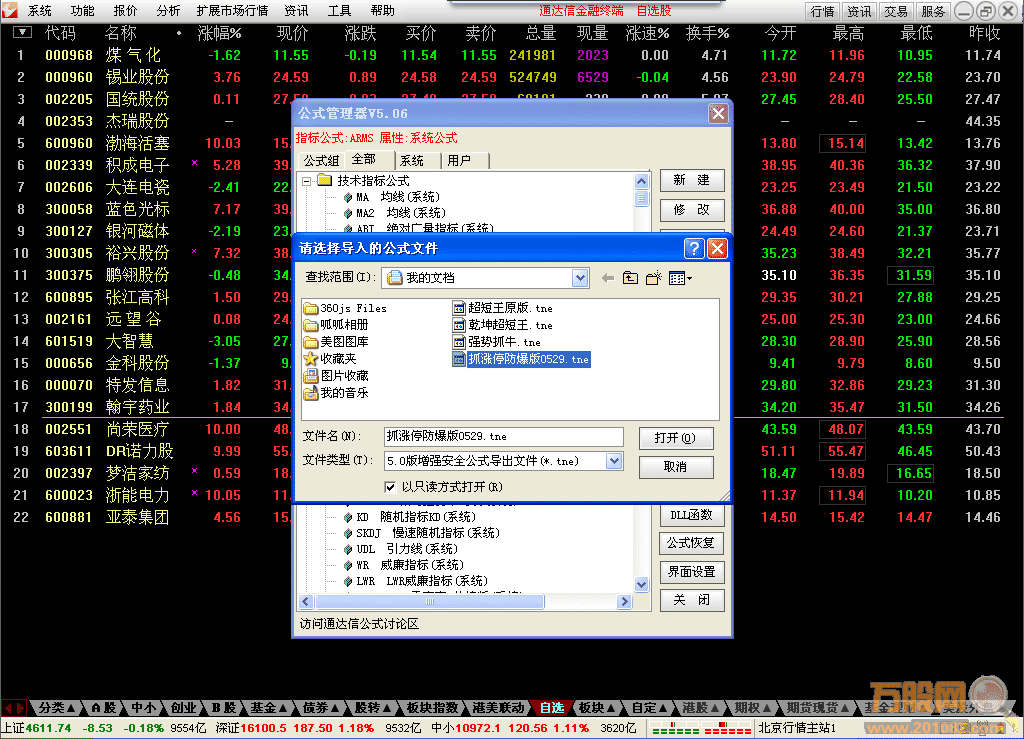1024x739 pixels.
Task: Select WR 威廉指标 formula
Action: [x=404, y=565]
